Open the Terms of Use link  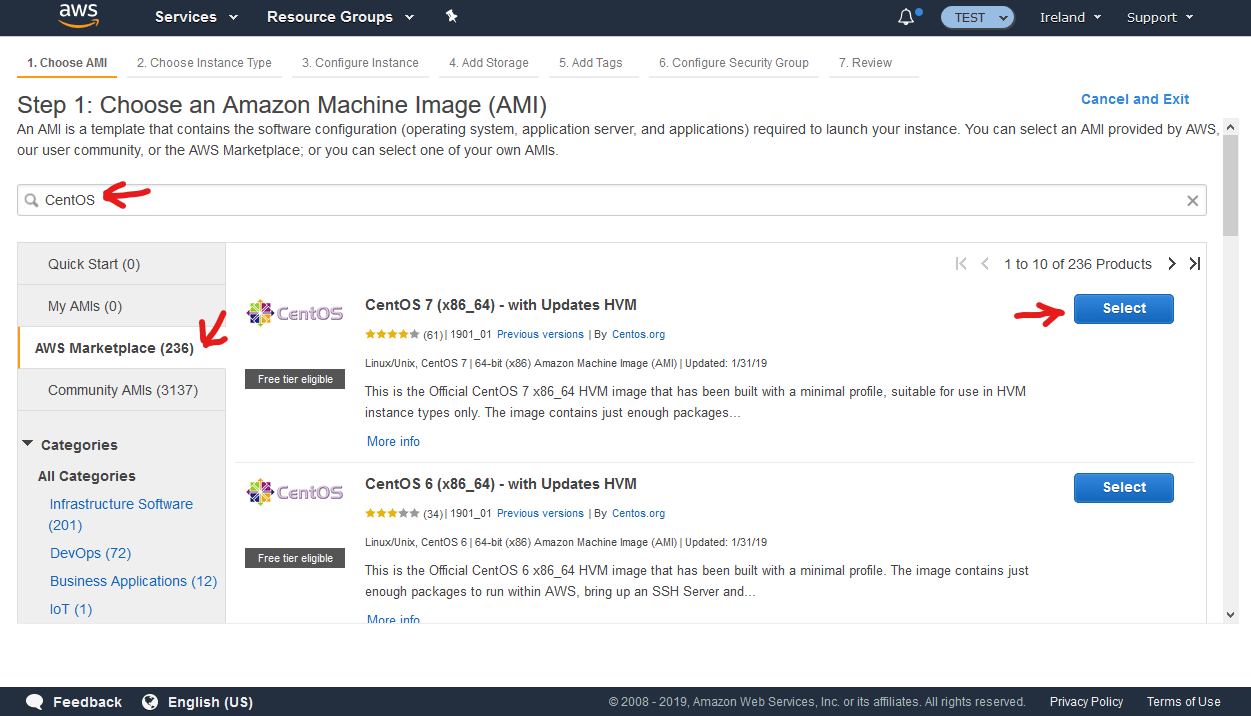[1183, 702]
